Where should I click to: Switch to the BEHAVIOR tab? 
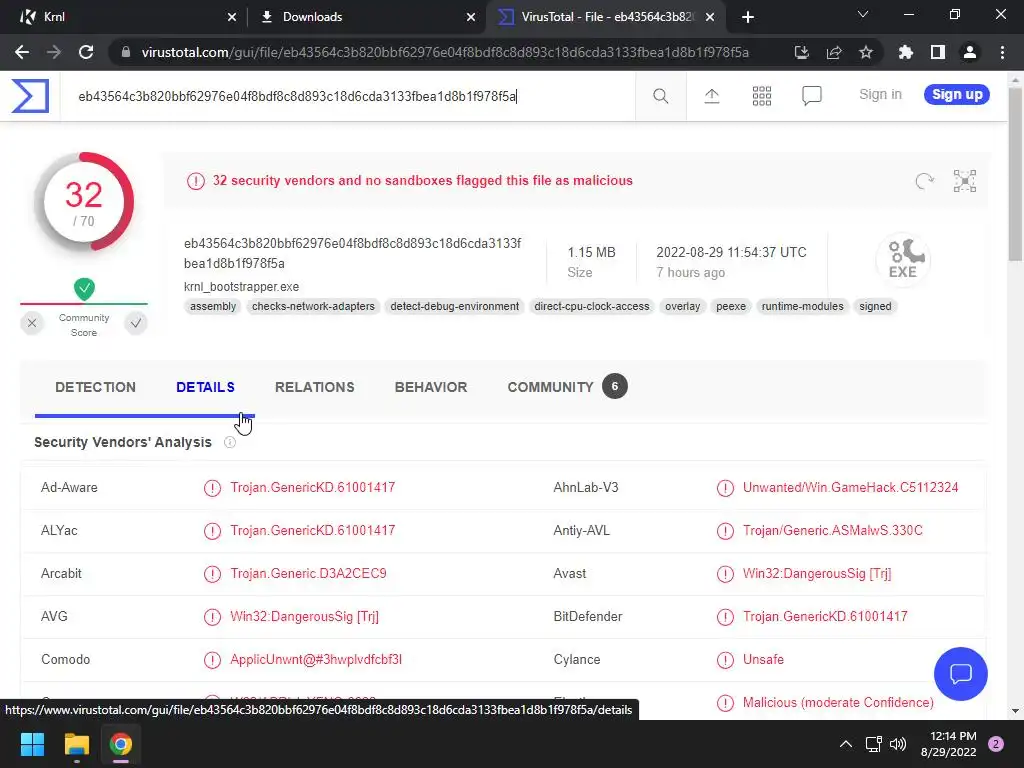tap(431, 387)
